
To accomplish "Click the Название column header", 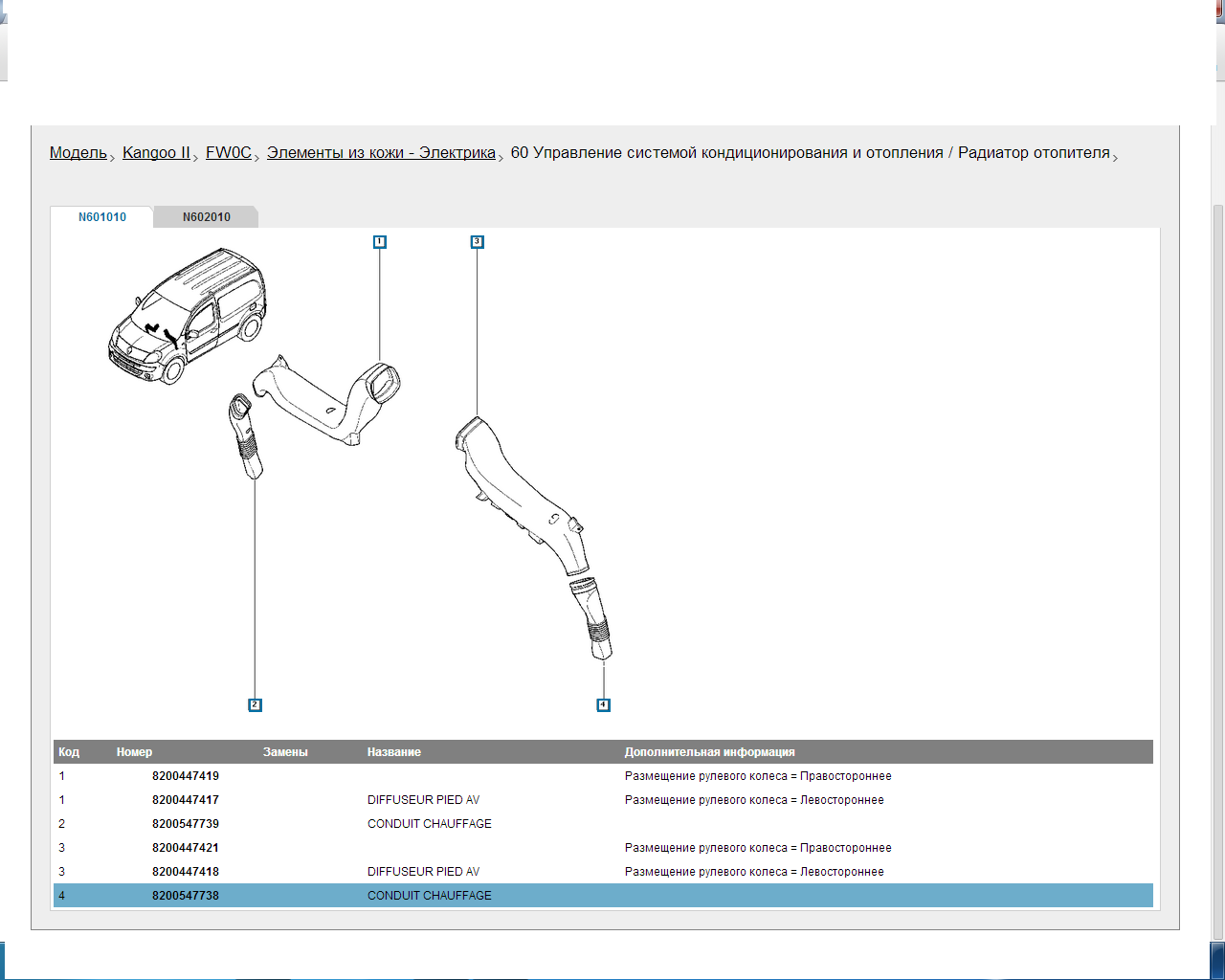I will tap(394, 752).
